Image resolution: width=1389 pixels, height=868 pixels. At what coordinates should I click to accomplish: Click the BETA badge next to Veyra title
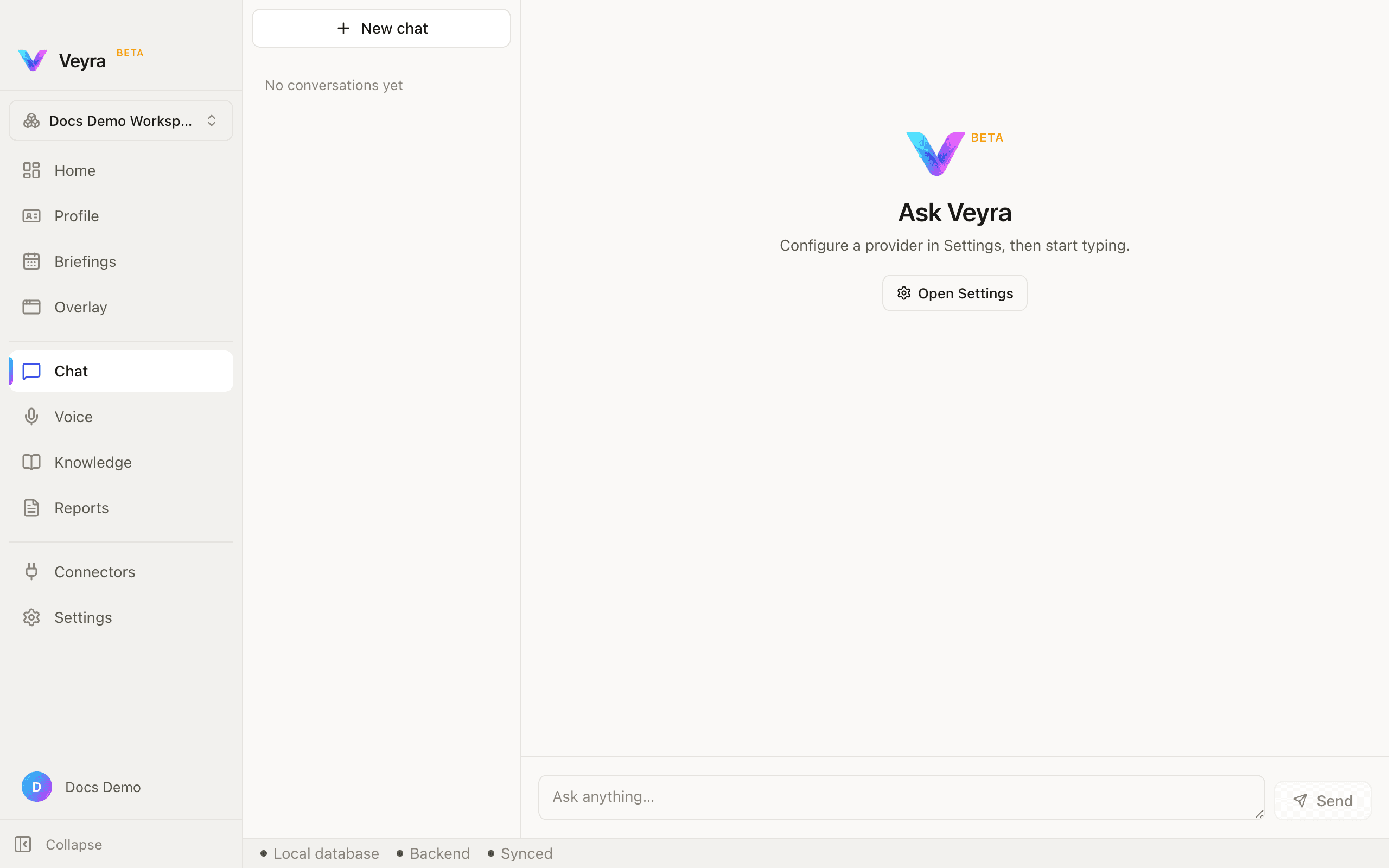pos(130,53)
